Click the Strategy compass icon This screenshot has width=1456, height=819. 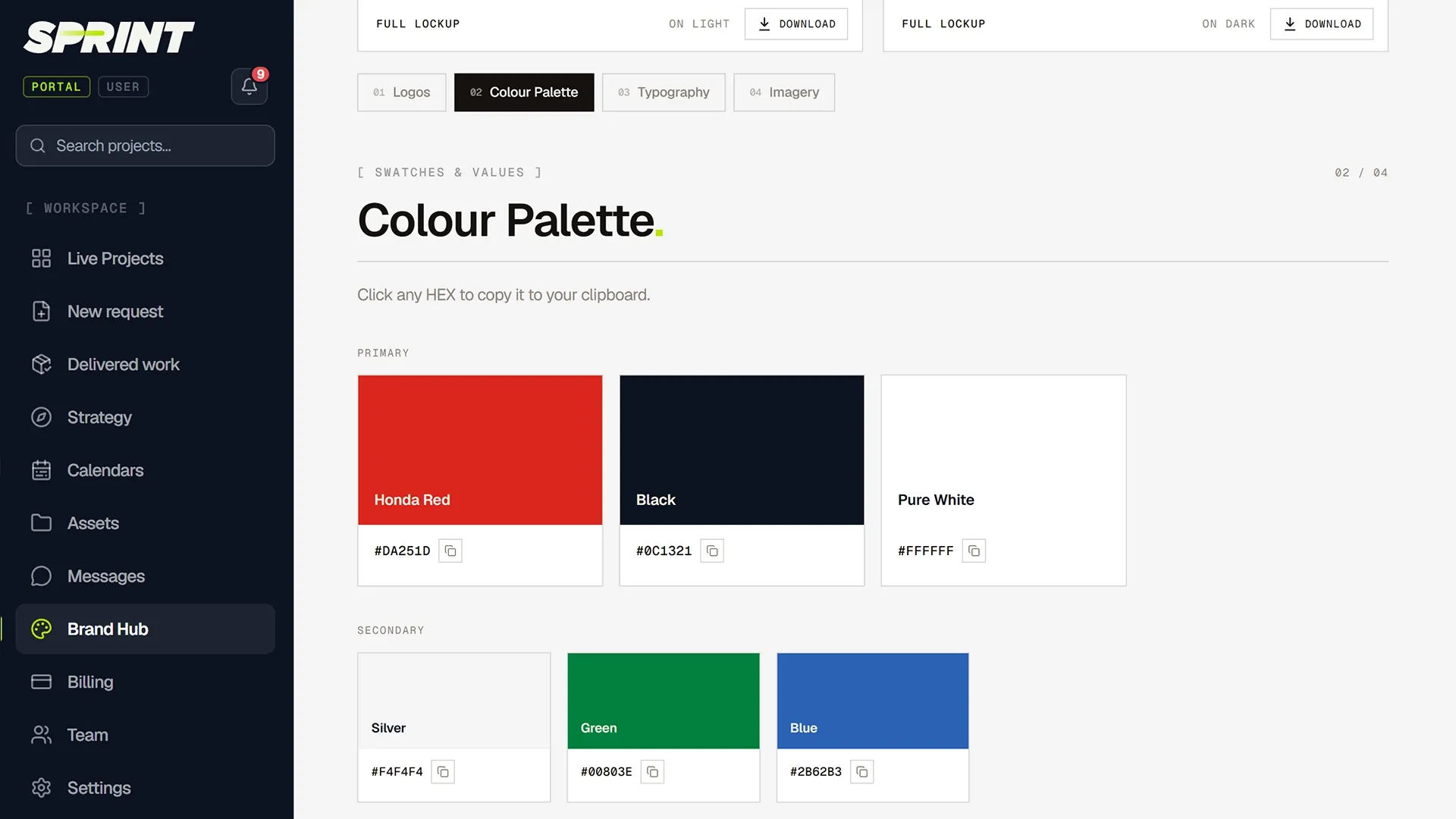tap(41, 417)
